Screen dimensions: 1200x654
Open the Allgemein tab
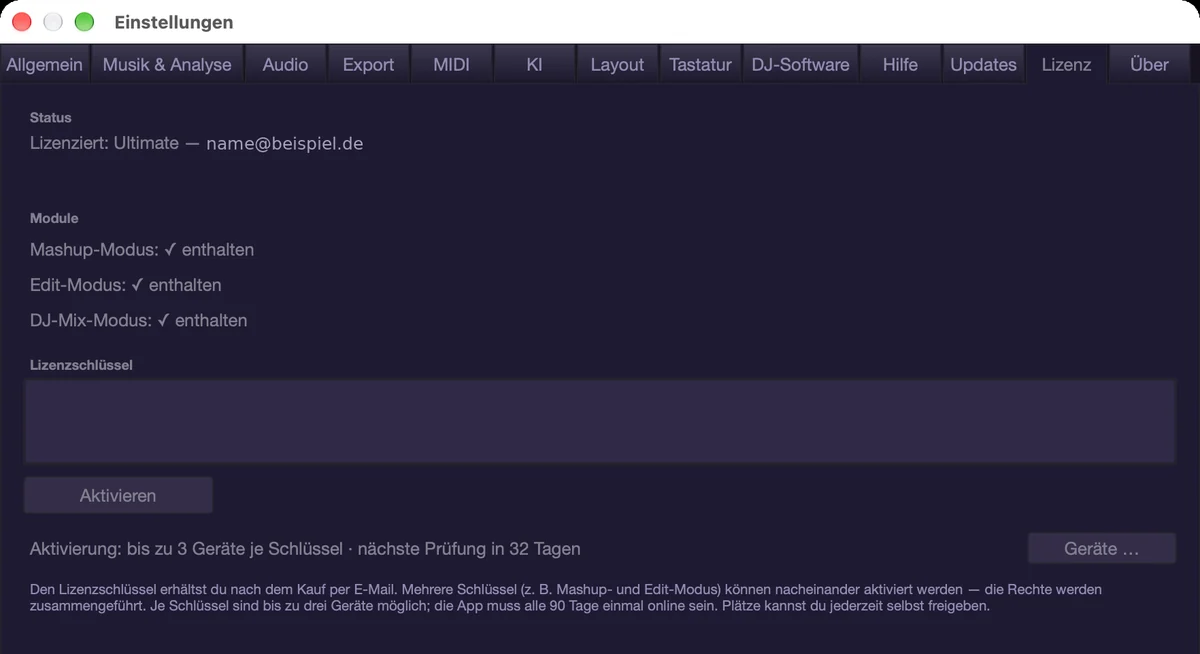(x=45, y=64)
